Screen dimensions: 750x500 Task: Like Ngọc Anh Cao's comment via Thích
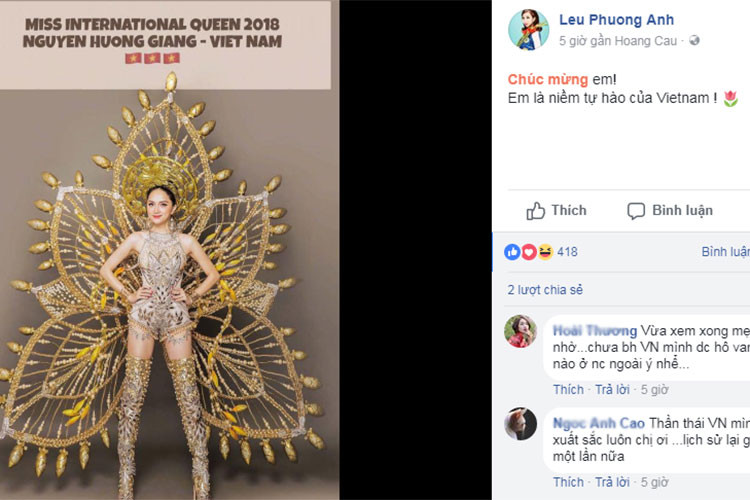tap(568, 482)
